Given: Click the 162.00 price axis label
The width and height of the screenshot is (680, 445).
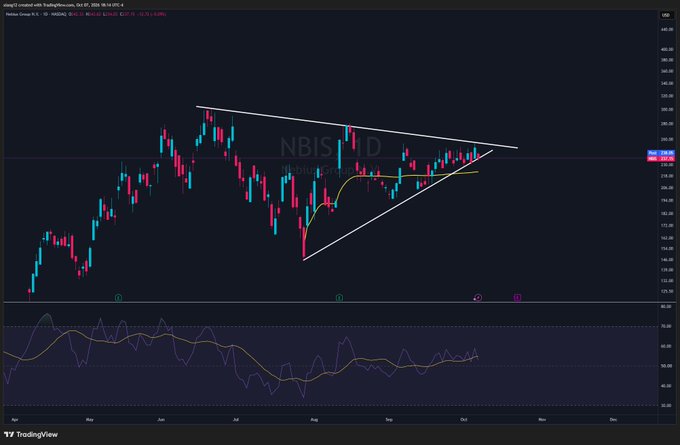Looking at the screenshot, I should click(x=667, y=238).
